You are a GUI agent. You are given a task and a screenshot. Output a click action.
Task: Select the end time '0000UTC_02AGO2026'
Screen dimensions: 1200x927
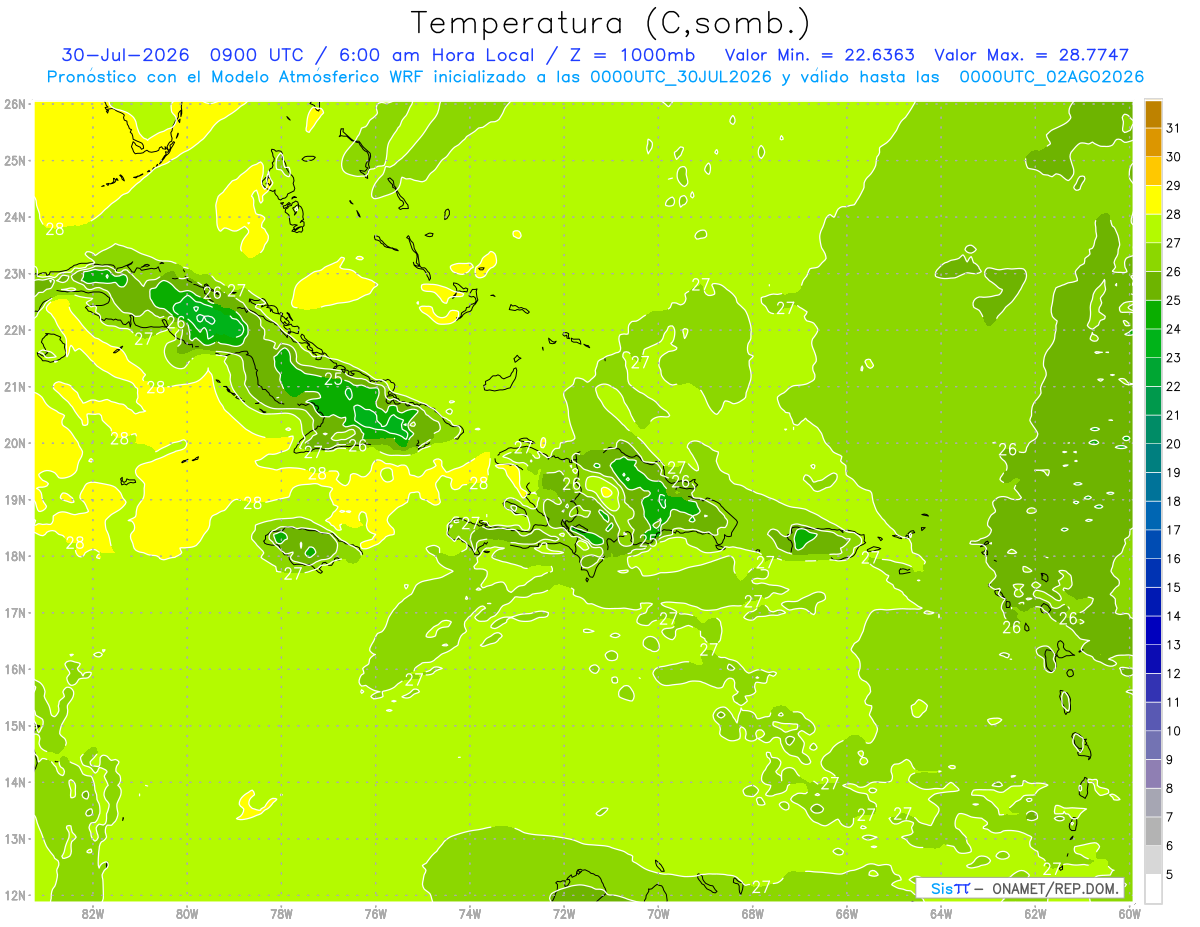tap(1051, 77)
